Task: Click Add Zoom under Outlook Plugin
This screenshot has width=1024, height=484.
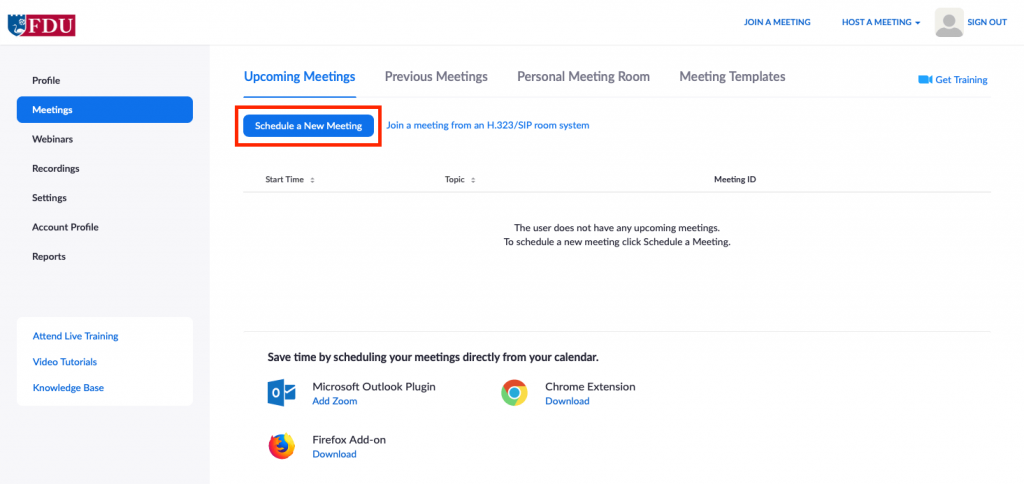Action: coord(334,401)
